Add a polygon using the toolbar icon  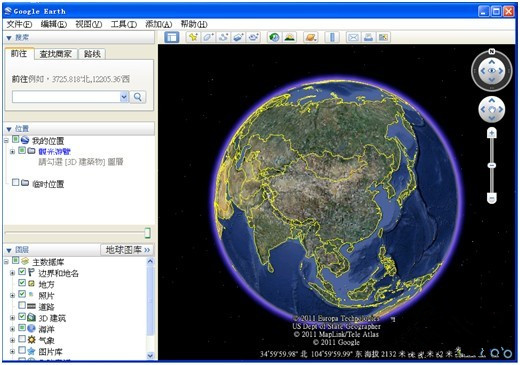tap(208, 37)
